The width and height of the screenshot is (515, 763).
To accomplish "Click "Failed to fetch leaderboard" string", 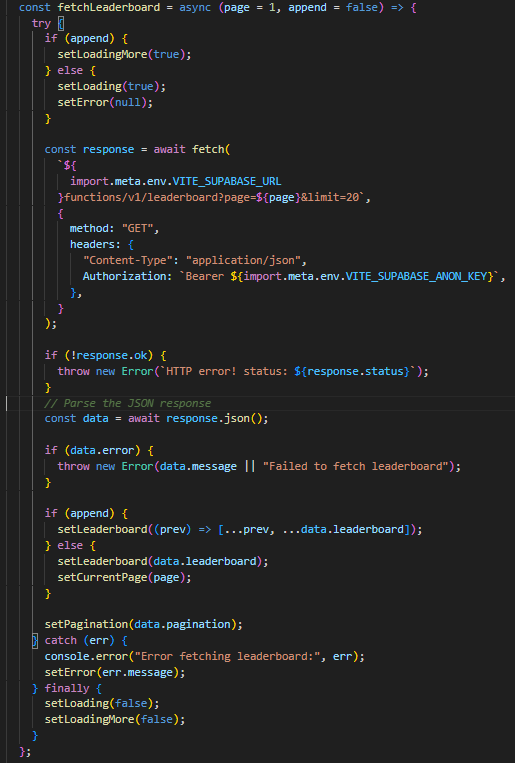I will coord(355,466).
